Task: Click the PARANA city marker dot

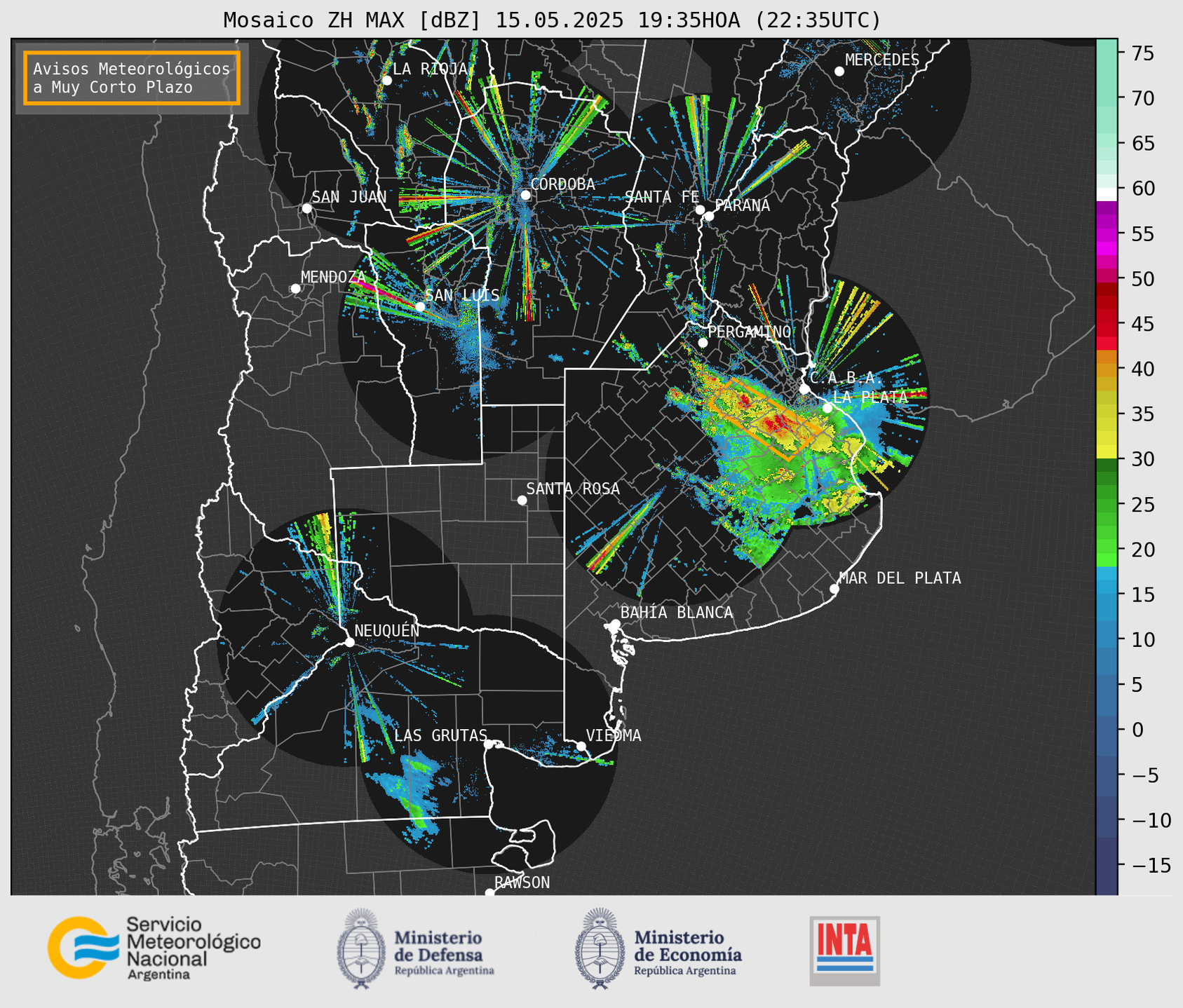Action: pos(709,216)
